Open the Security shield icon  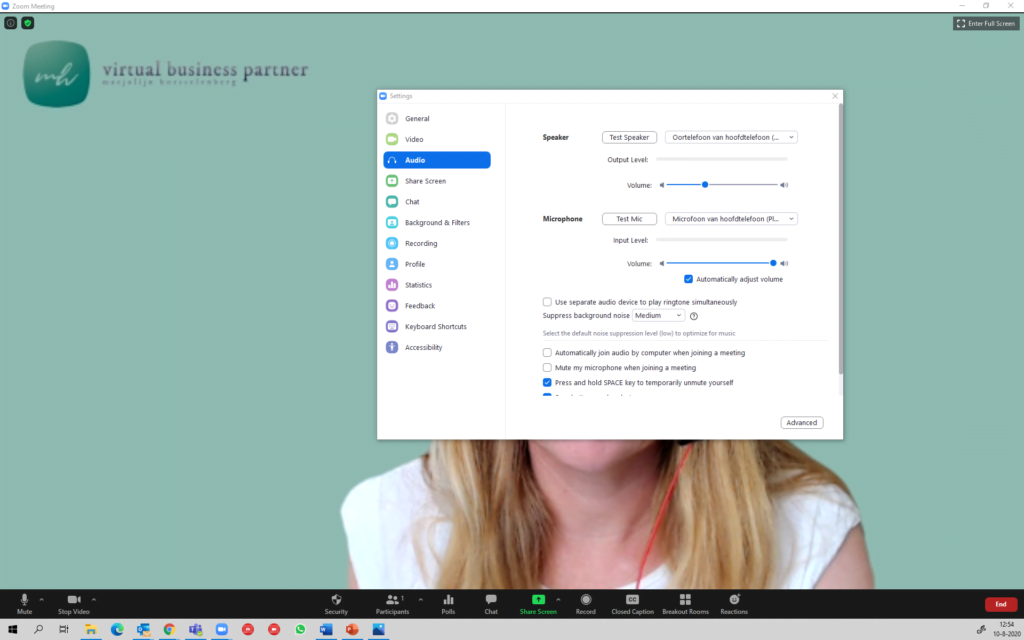[336, 599]
